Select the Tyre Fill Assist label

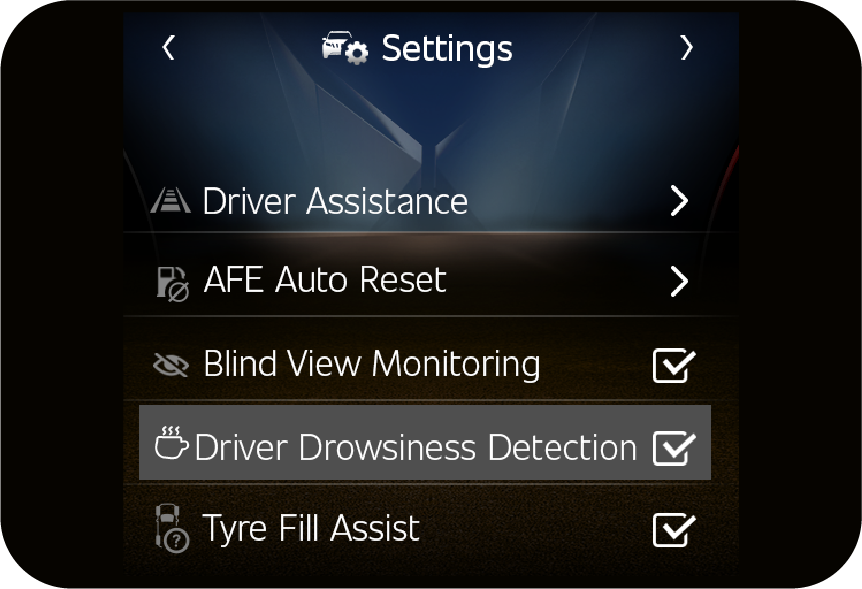point(311,528)
